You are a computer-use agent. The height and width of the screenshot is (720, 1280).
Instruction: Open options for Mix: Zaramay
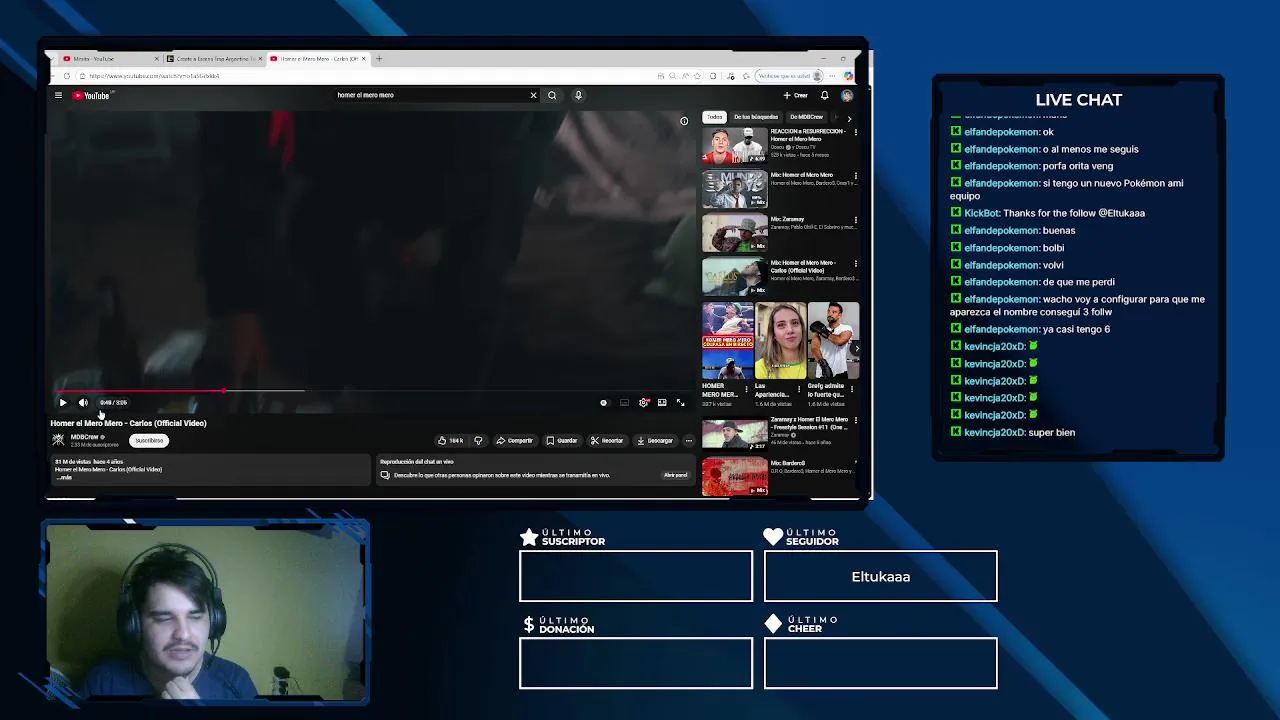click(x=855, y=220)
